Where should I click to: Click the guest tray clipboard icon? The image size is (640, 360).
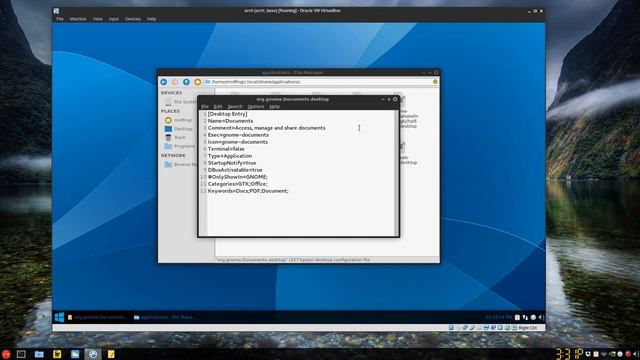click(x=517, y=317)
